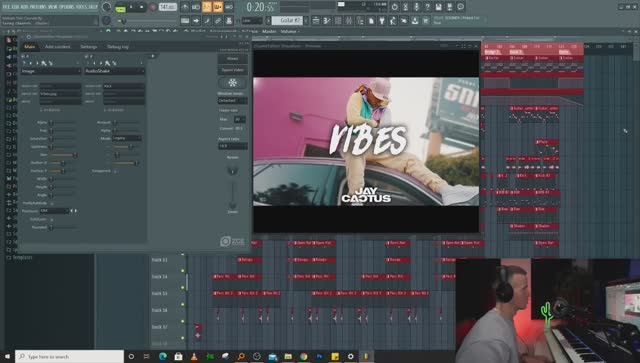Switch to the Settings tab in visualizer
Image resolution: width=640 pixels, height=363 pixels.
[x=89, y=47]
